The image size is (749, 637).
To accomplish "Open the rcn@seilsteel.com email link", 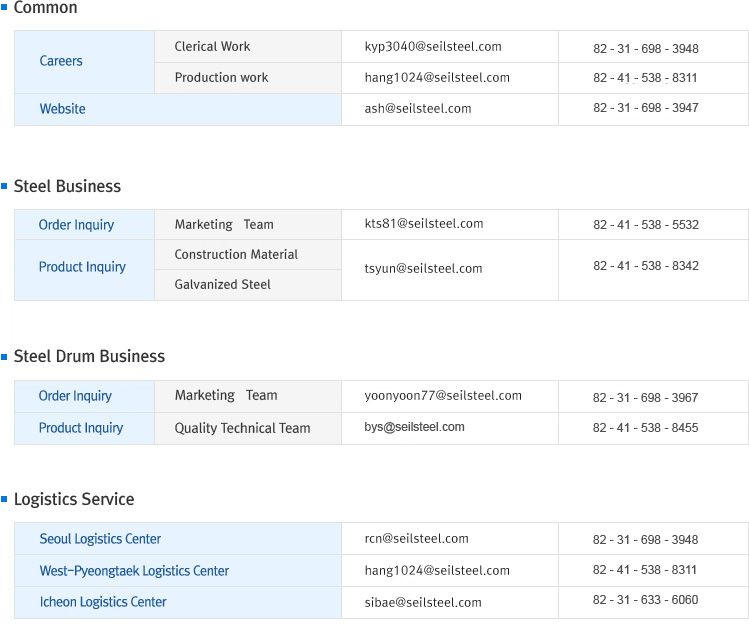I will pos(416,539).
